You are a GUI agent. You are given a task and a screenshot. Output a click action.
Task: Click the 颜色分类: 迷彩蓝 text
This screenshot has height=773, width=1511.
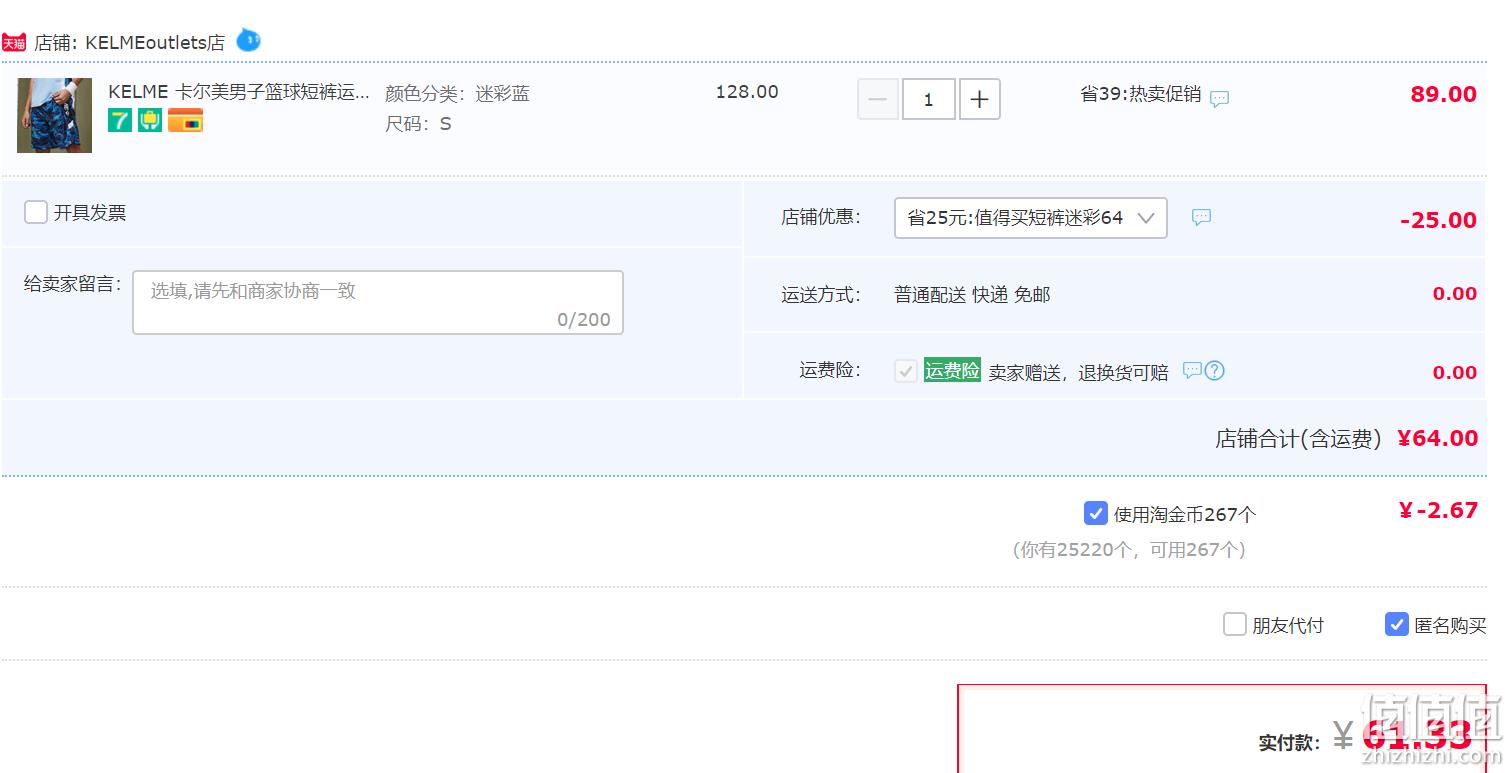click(x=458, y=94)
